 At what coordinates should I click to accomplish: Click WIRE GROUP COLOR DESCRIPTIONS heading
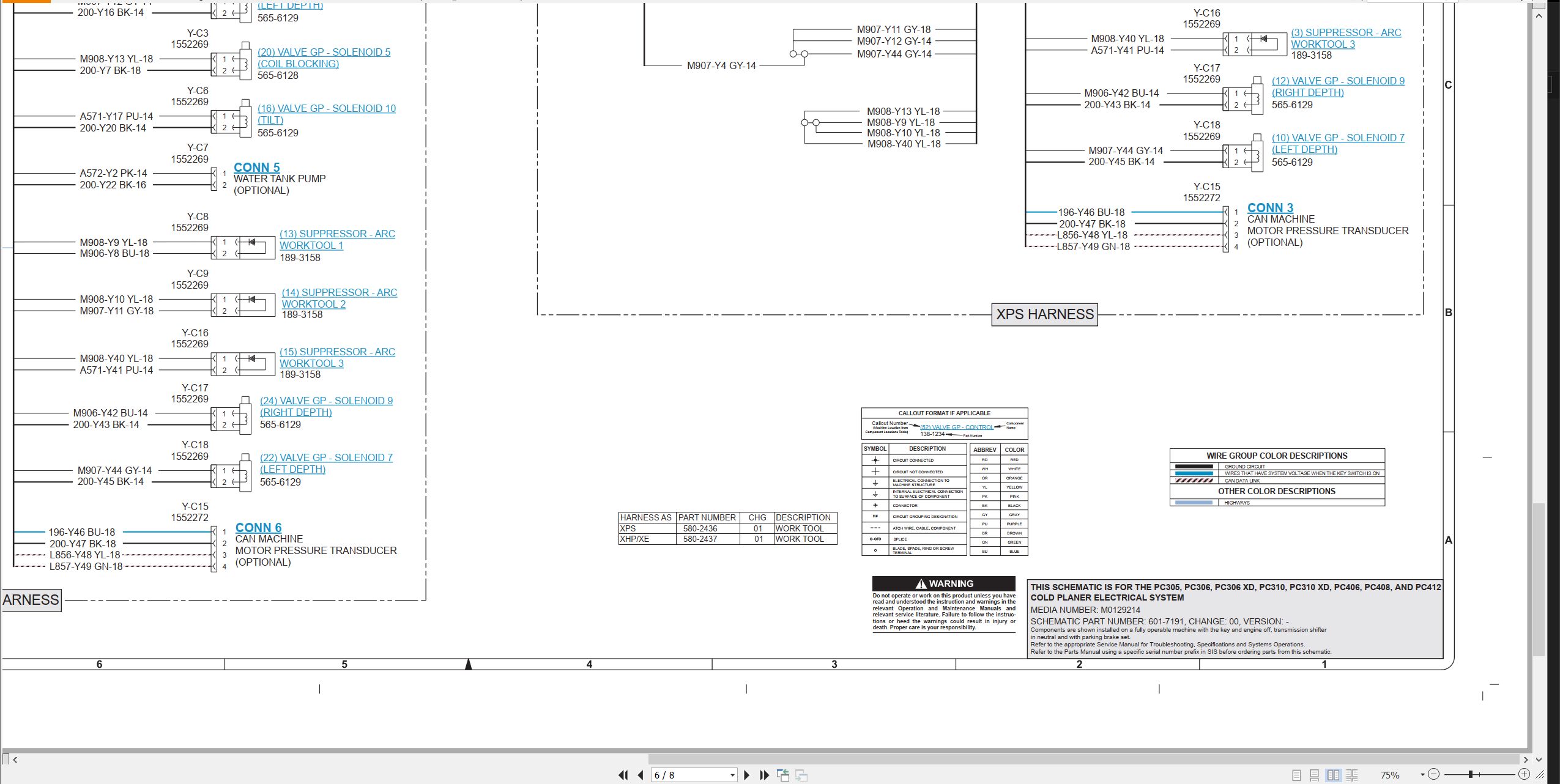tap(1277, 456)
